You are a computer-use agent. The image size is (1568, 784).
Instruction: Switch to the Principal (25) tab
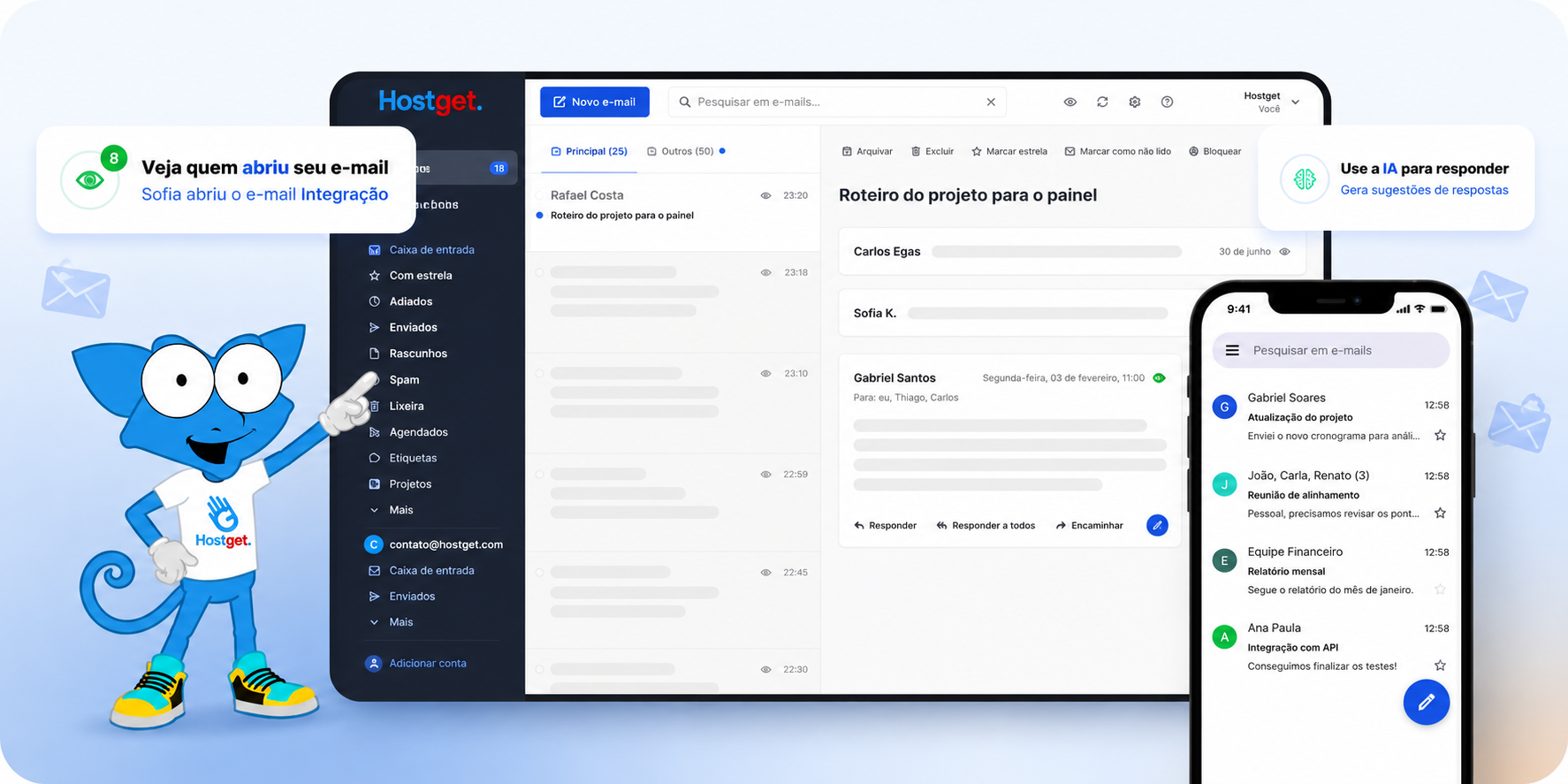point(589,151)
